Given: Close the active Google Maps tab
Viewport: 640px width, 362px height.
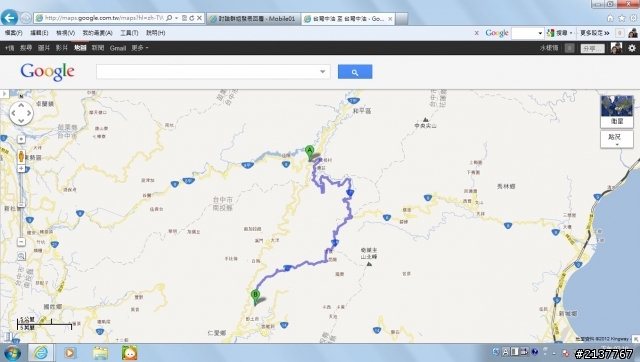Looking at the screenshot, I should point(390,19).
